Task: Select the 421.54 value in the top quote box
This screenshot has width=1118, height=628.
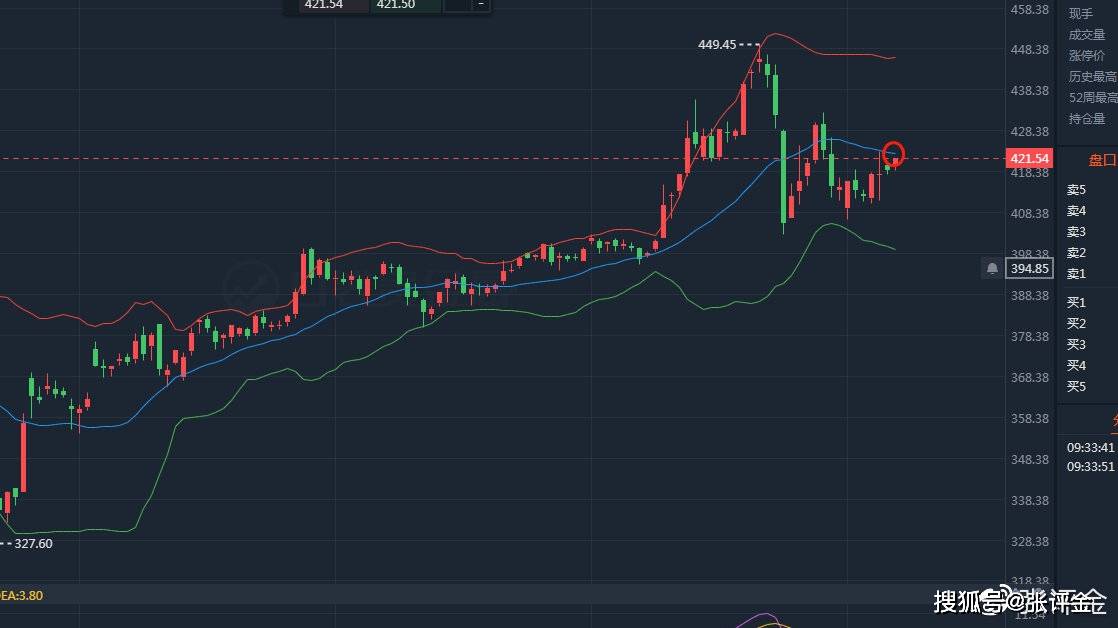Action: [324, 4]
